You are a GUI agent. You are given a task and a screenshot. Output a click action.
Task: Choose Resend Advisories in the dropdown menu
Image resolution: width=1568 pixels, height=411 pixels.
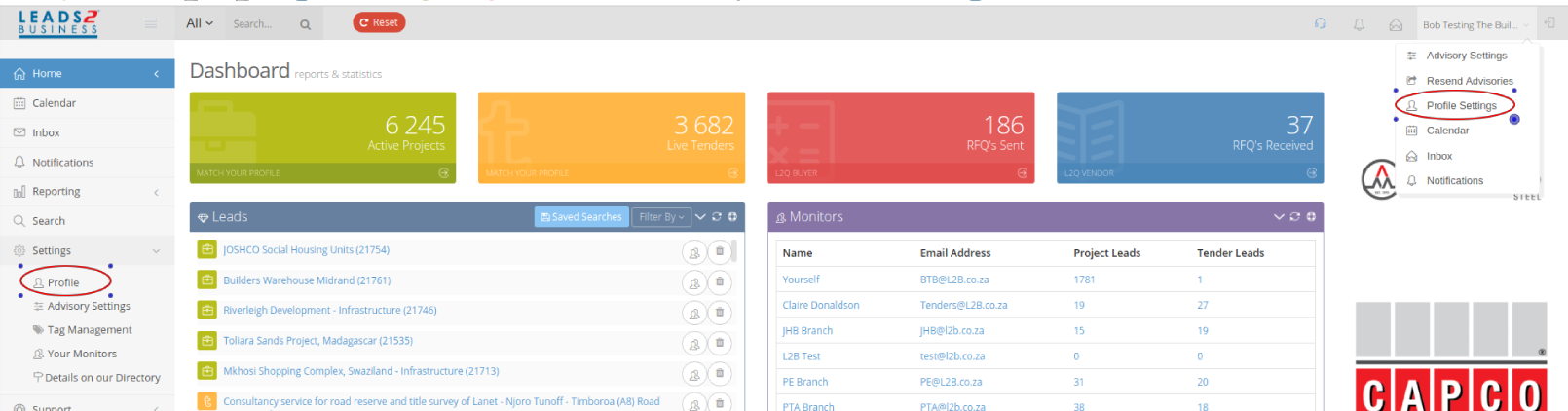[x=1469, y=81]
